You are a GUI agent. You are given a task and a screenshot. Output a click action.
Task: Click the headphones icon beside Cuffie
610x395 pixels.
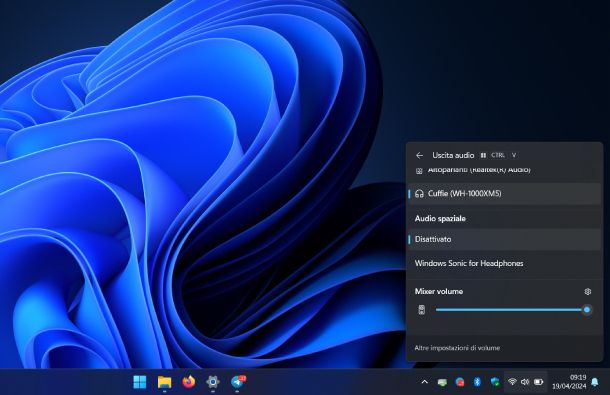[x=419, y=193]
